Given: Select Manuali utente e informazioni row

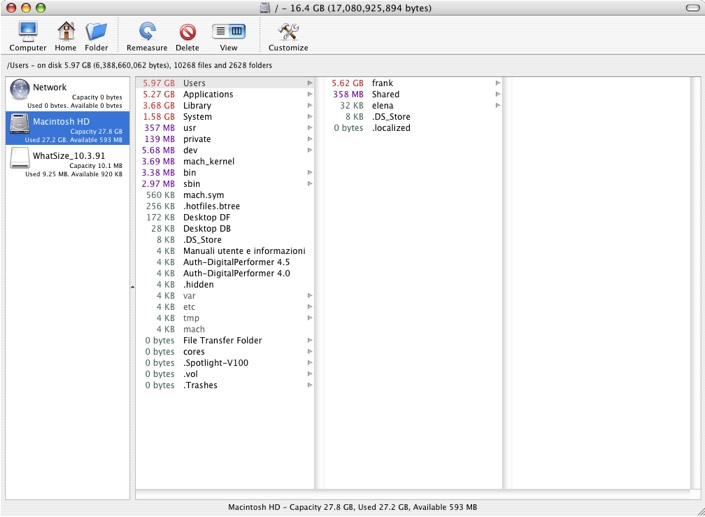Looking at the screenshot, I should [225, 251].
